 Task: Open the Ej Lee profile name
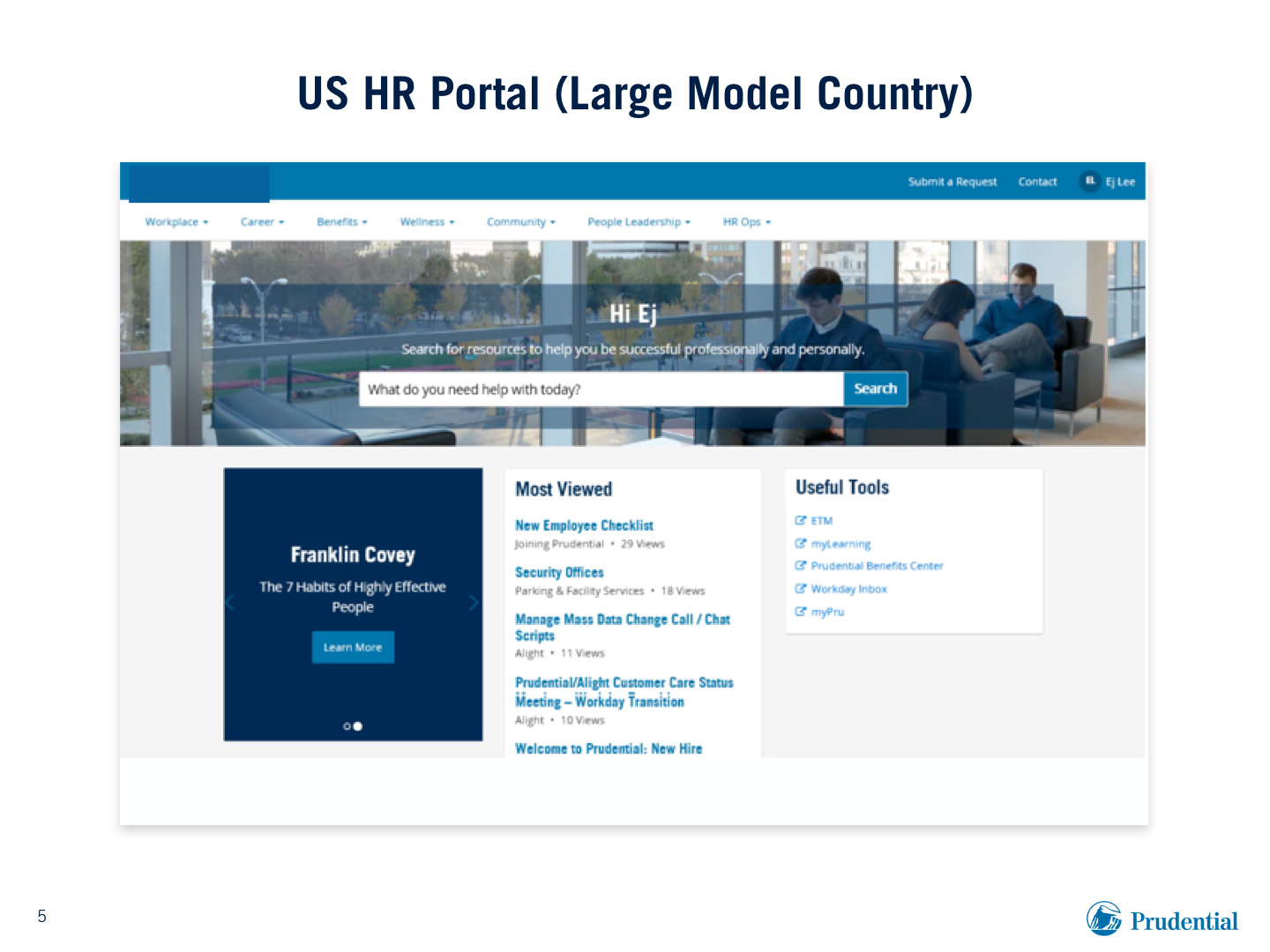coord(1120,182)
